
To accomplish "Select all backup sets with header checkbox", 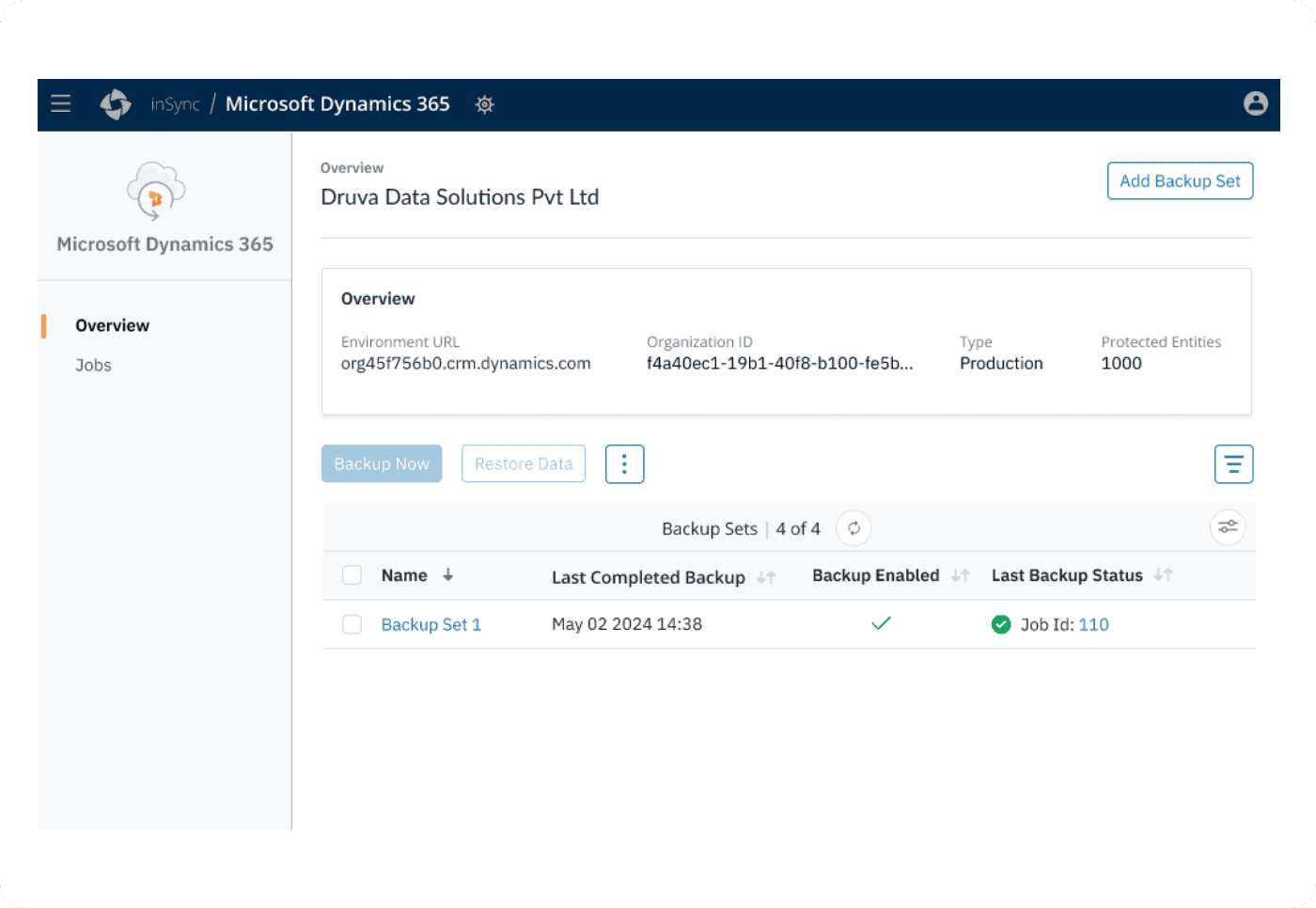I will (352, 575).
